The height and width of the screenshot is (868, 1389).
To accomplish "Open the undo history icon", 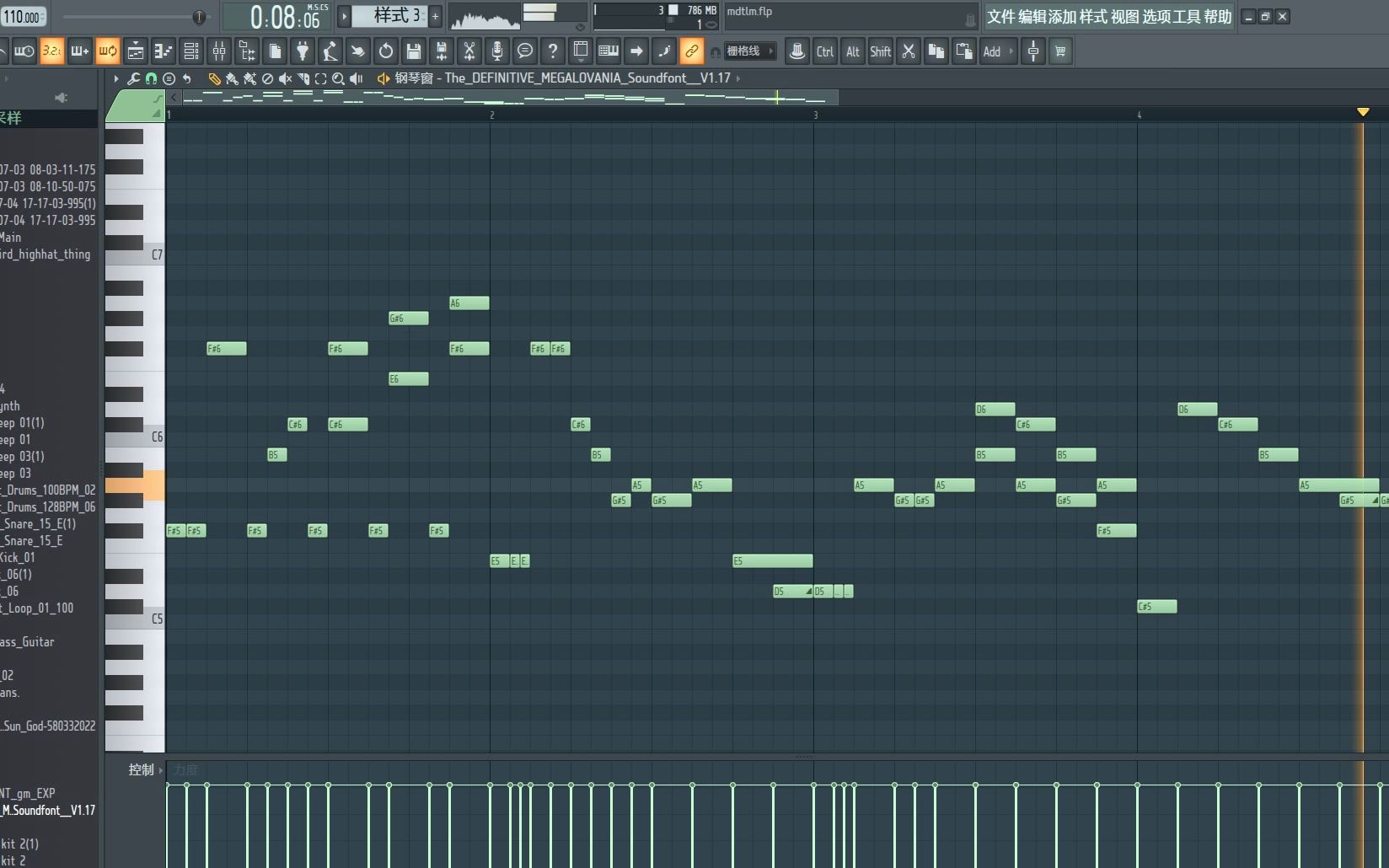I will (x=386, y=51).
